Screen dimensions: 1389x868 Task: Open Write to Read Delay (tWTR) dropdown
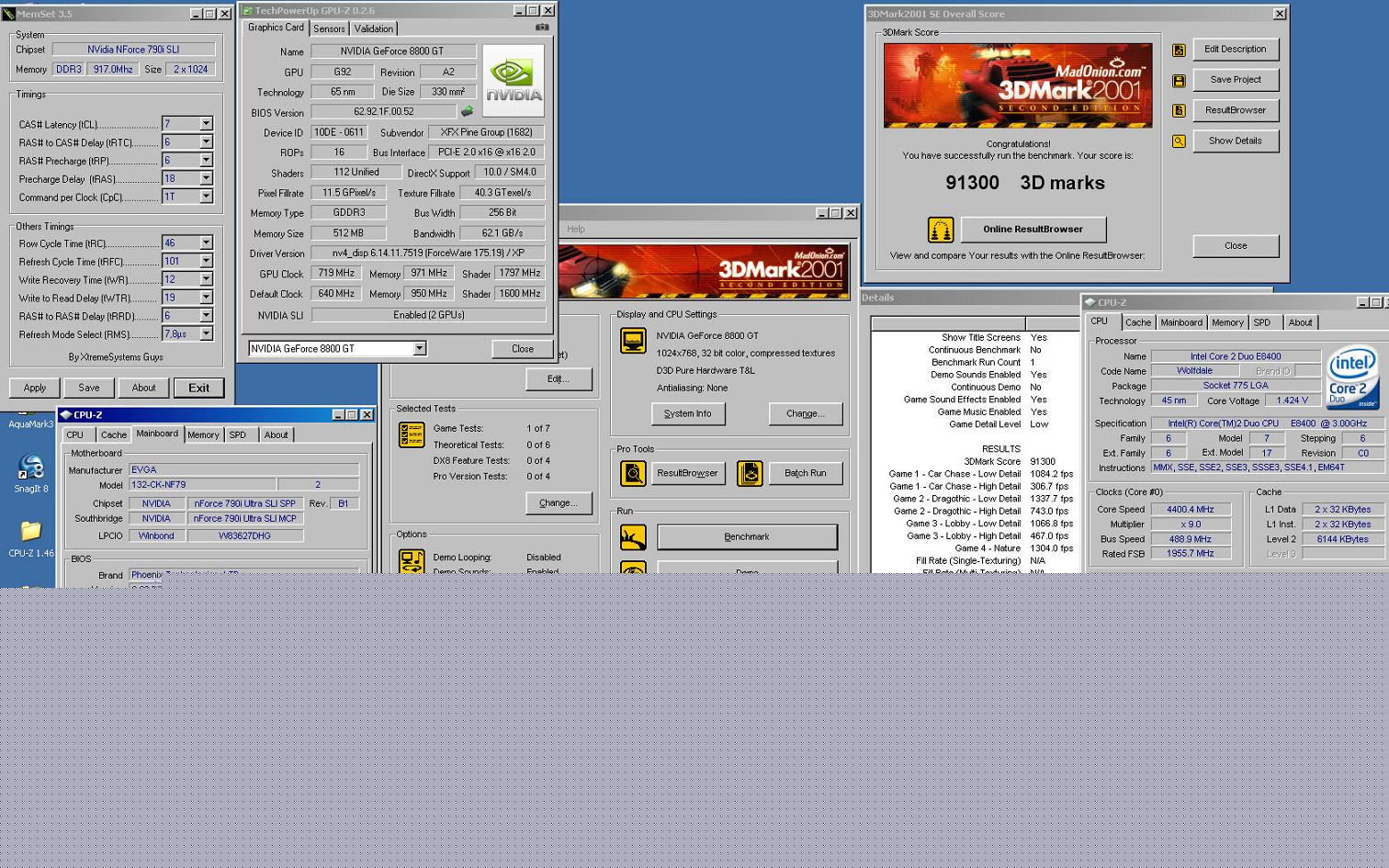pyautogui.click(x=206, y=298)
